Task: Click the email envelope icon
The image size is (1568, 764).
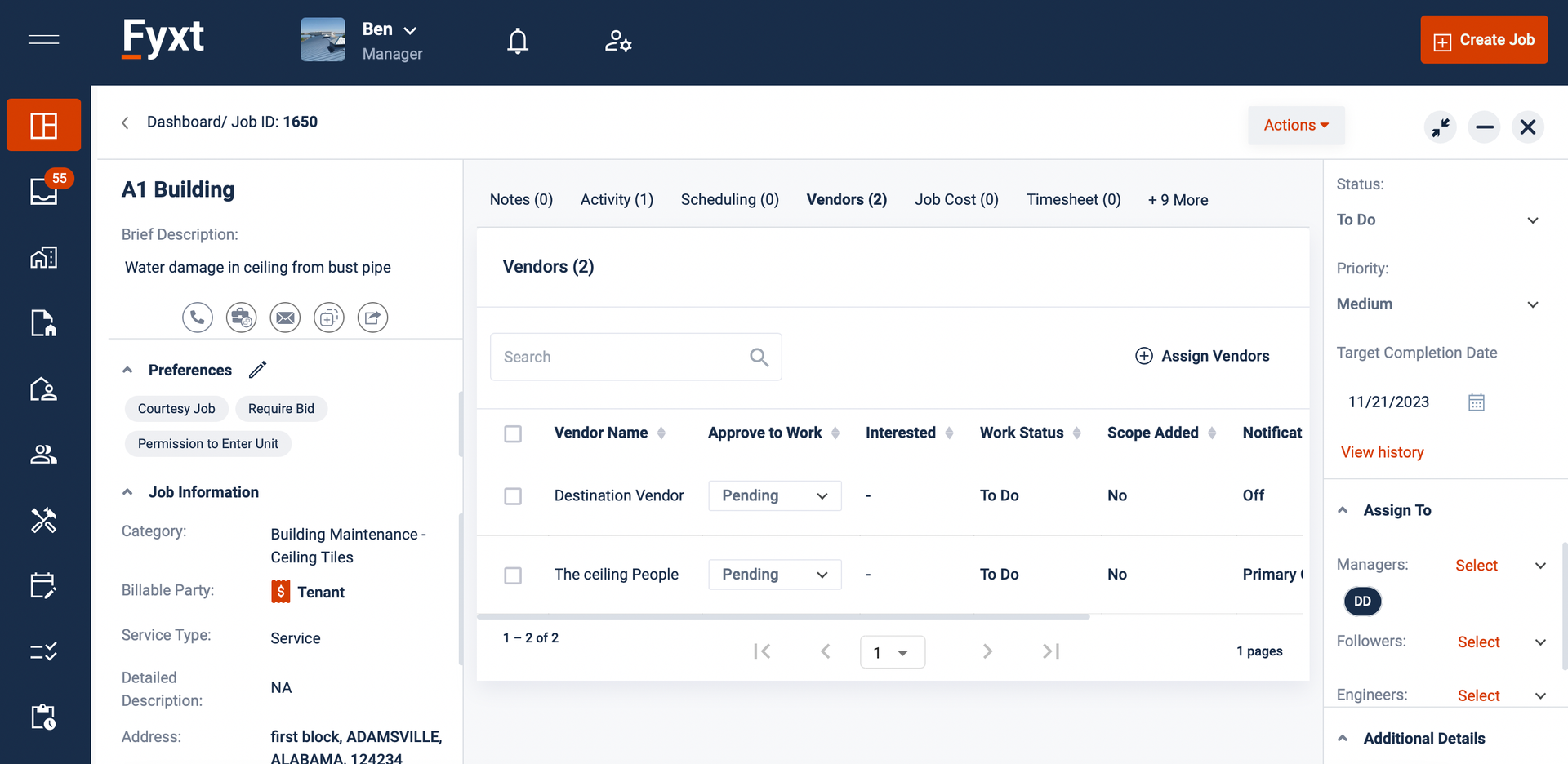Action: coord(285,318)
